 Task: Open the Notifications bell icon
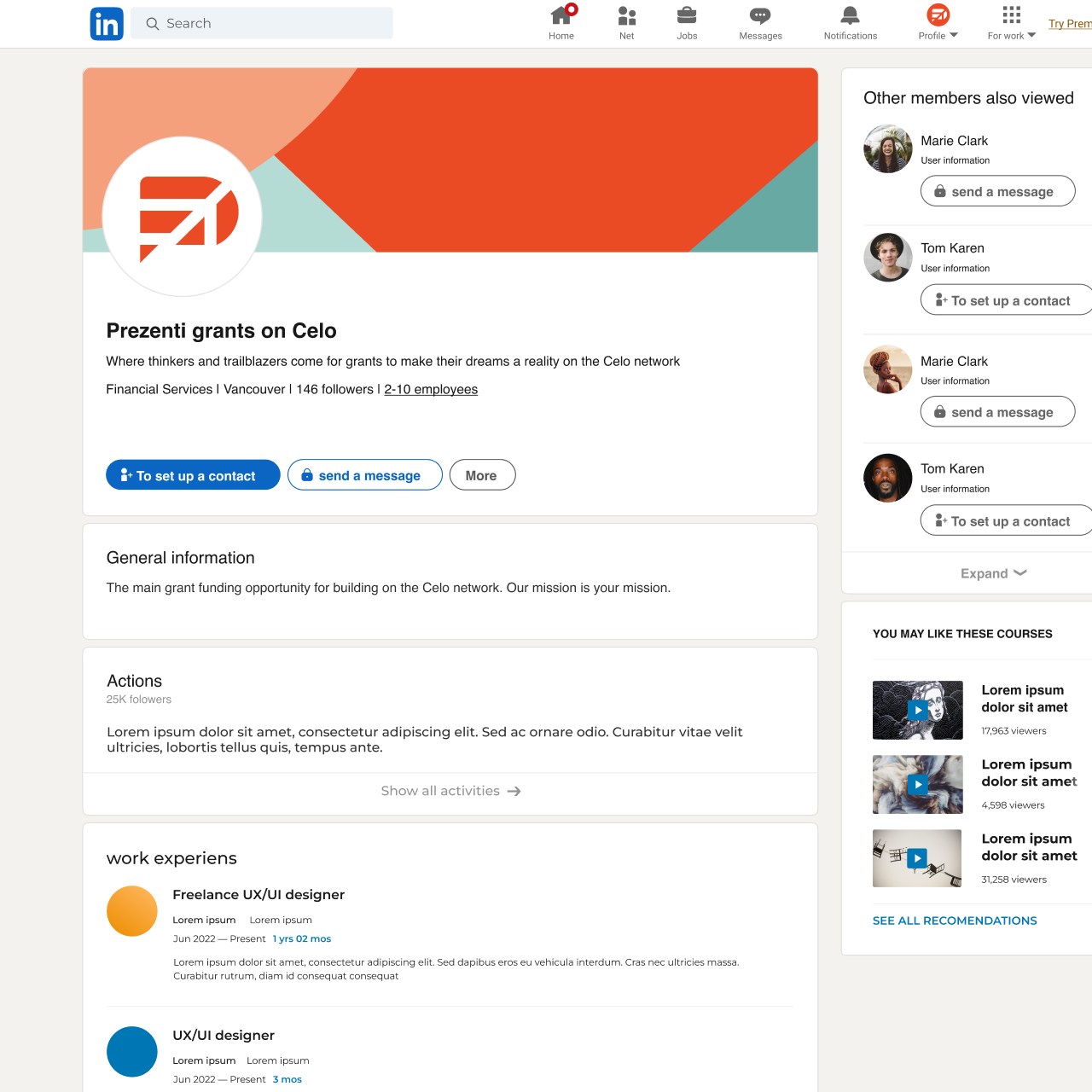[851, 15]
